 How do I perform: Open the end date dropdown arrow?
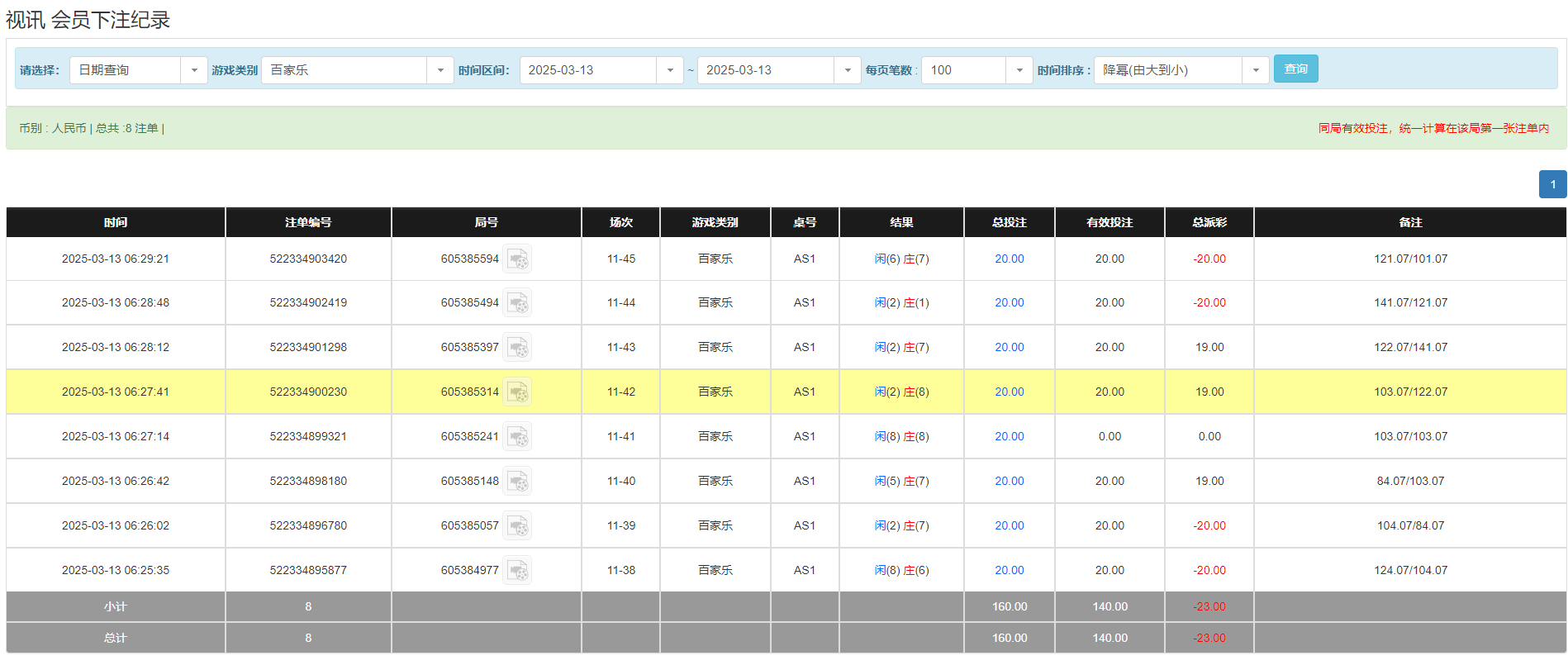pyautogui.click(x=847, y=70)
